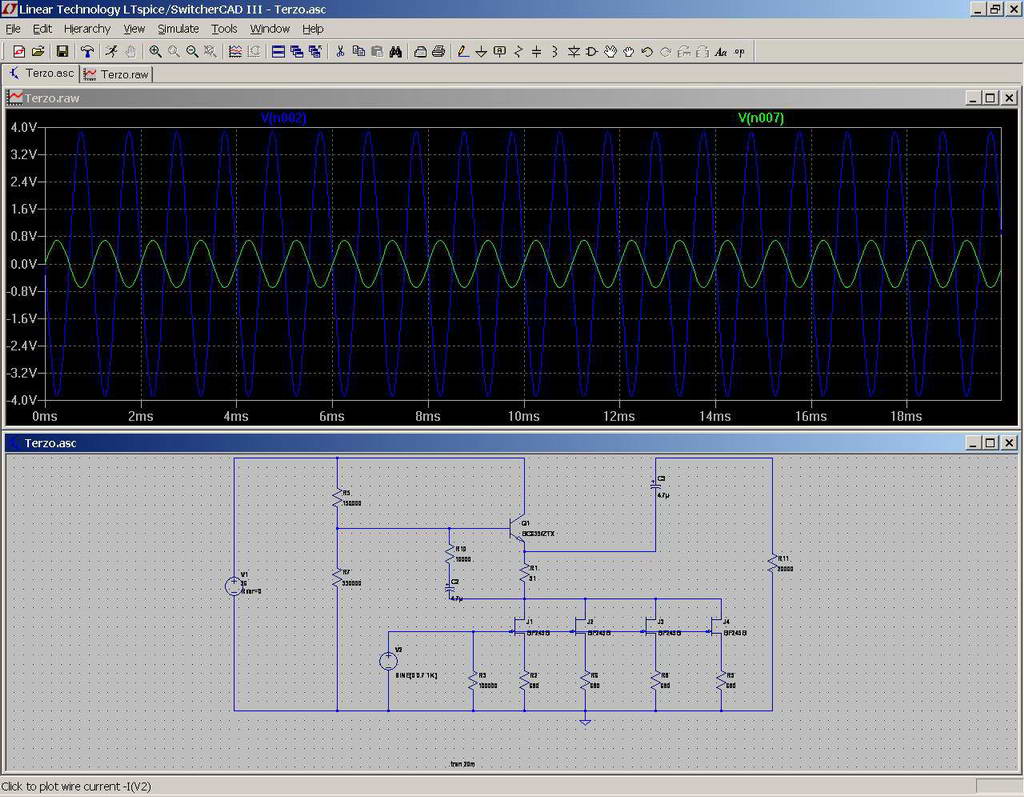1024x797 pixels.
Task: Click the V(n002) trace label
Action: 283,118
